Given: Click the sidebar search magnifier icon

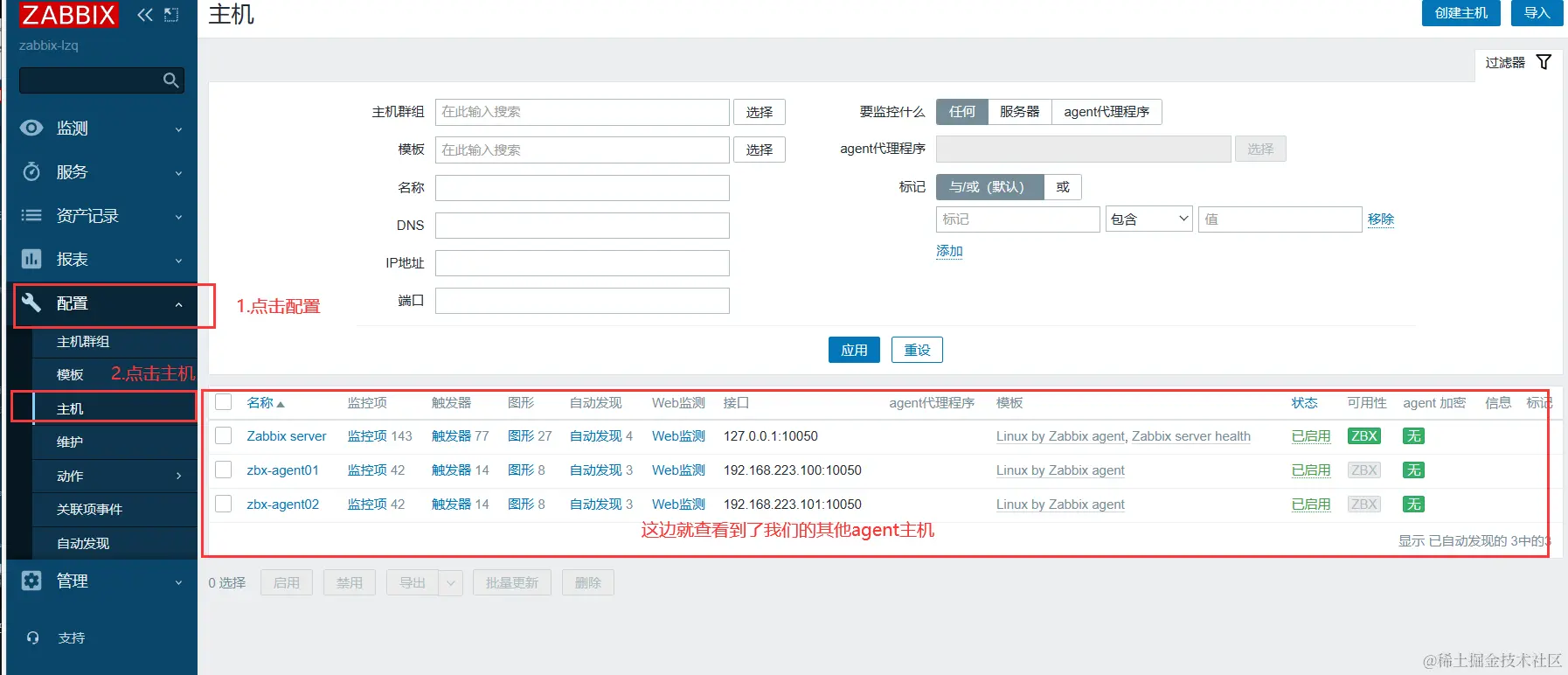Looking at the screenshot, I should point(171,80).
